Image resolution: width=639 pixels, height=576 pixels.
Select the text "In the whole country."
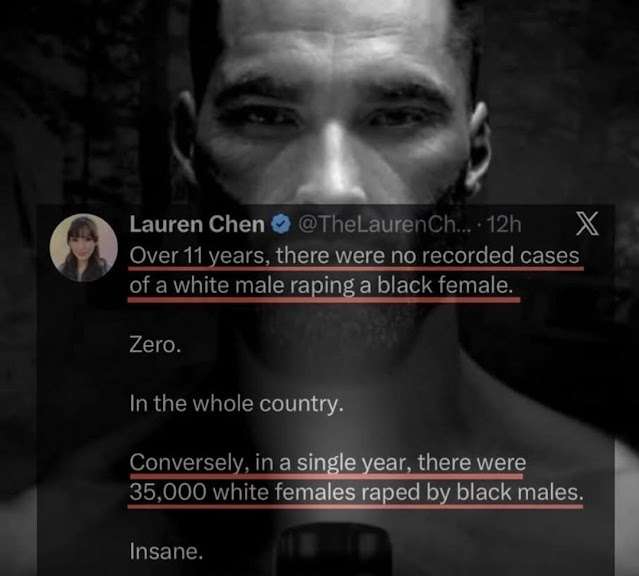[x=236, y=404]
